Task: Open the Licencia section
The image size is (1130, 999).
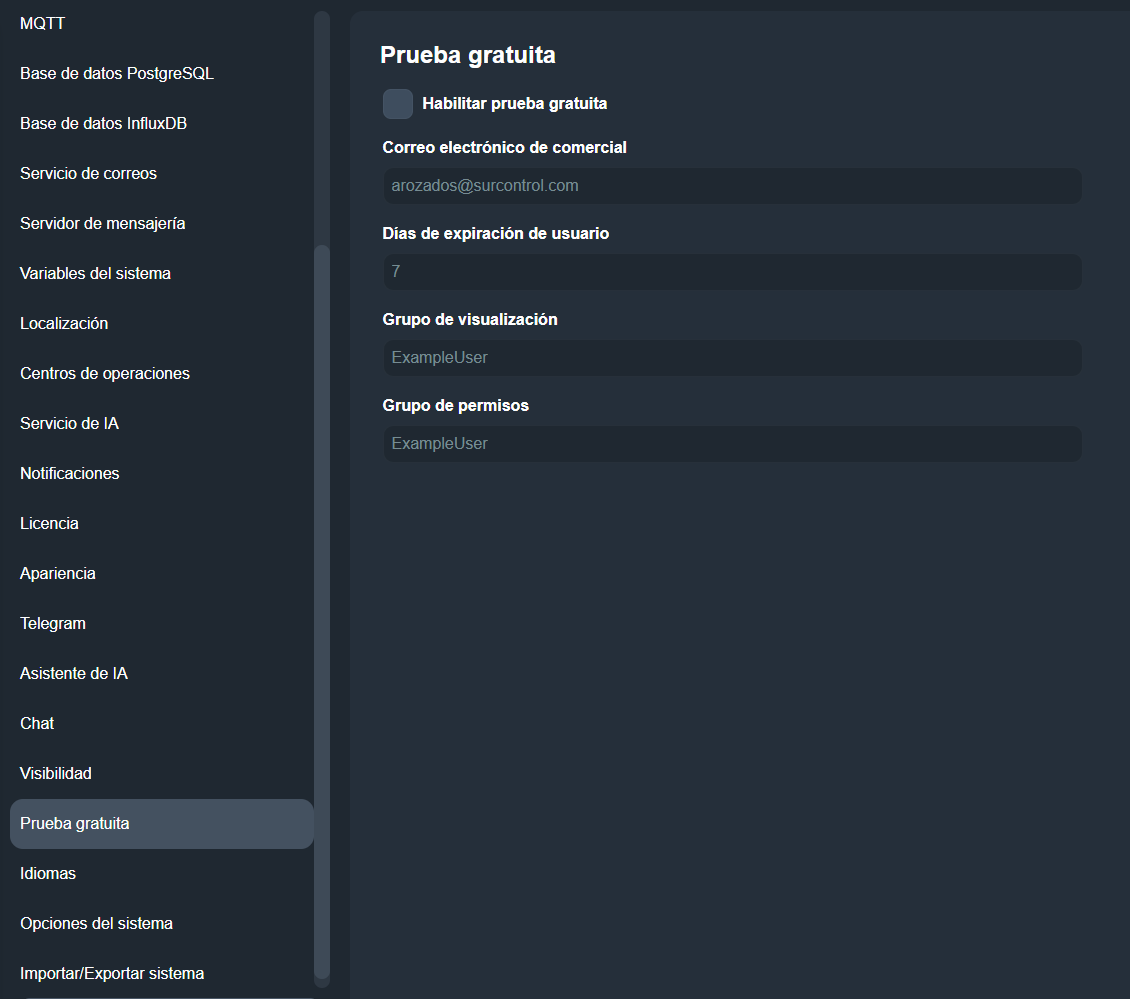Action: tap(49, 523)
